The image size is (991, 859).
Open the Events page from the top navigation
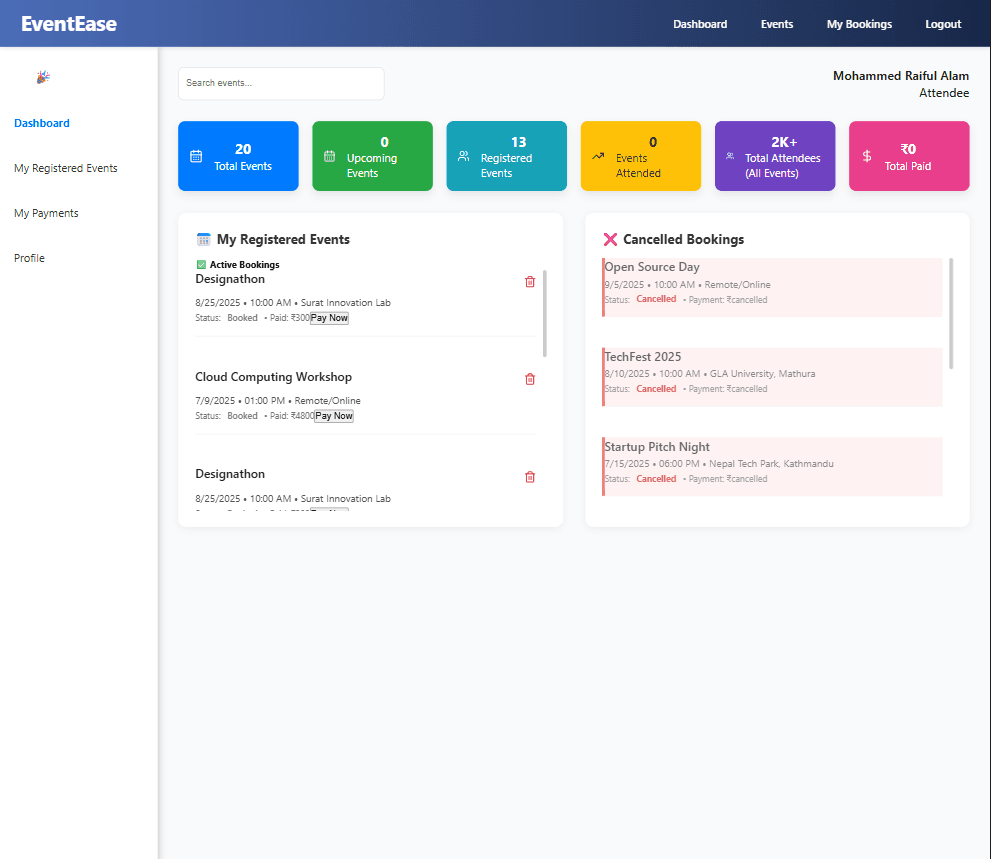pos(776,23)
